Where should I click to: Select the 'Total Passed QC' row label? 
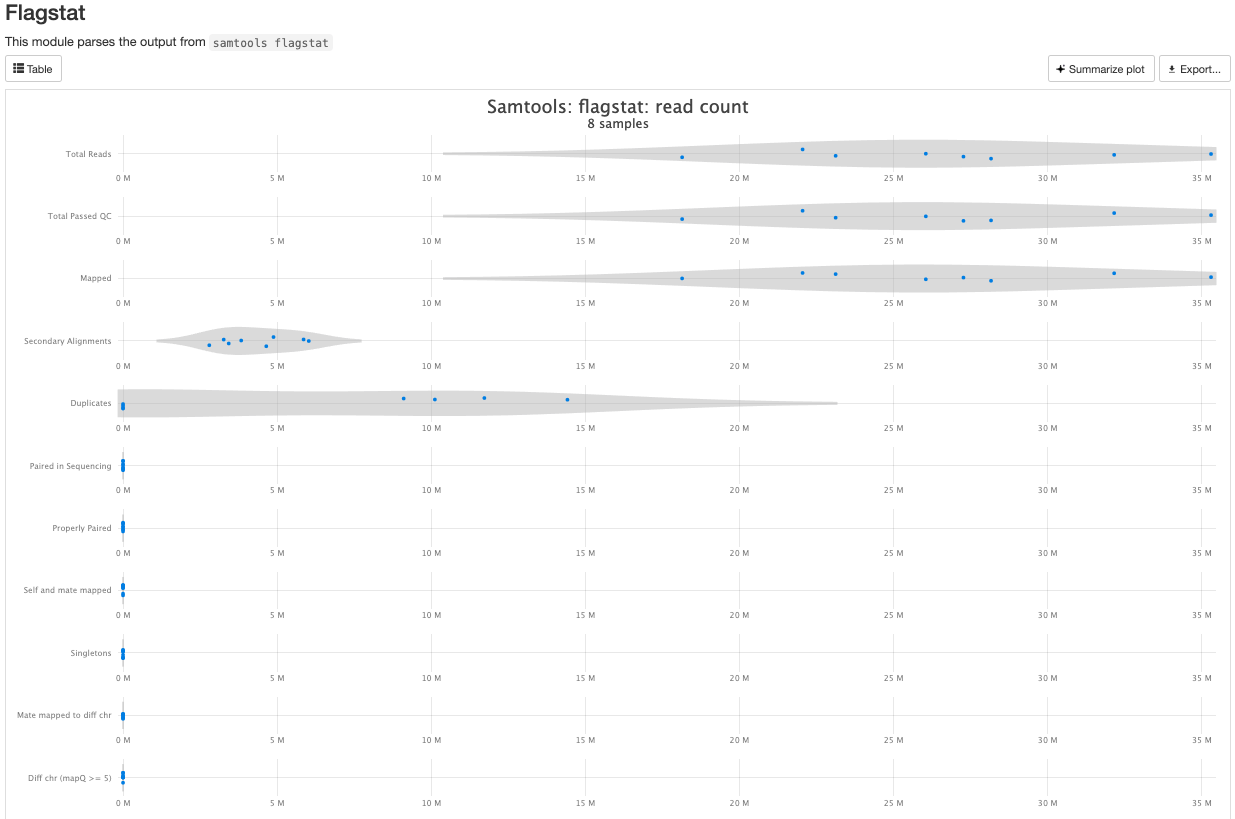coord(79,216)
